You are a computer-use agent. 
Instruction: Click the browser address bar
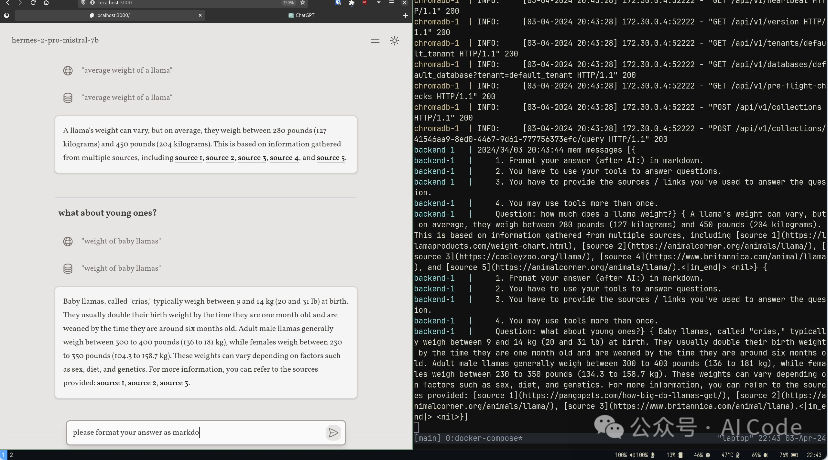(180, 4)
